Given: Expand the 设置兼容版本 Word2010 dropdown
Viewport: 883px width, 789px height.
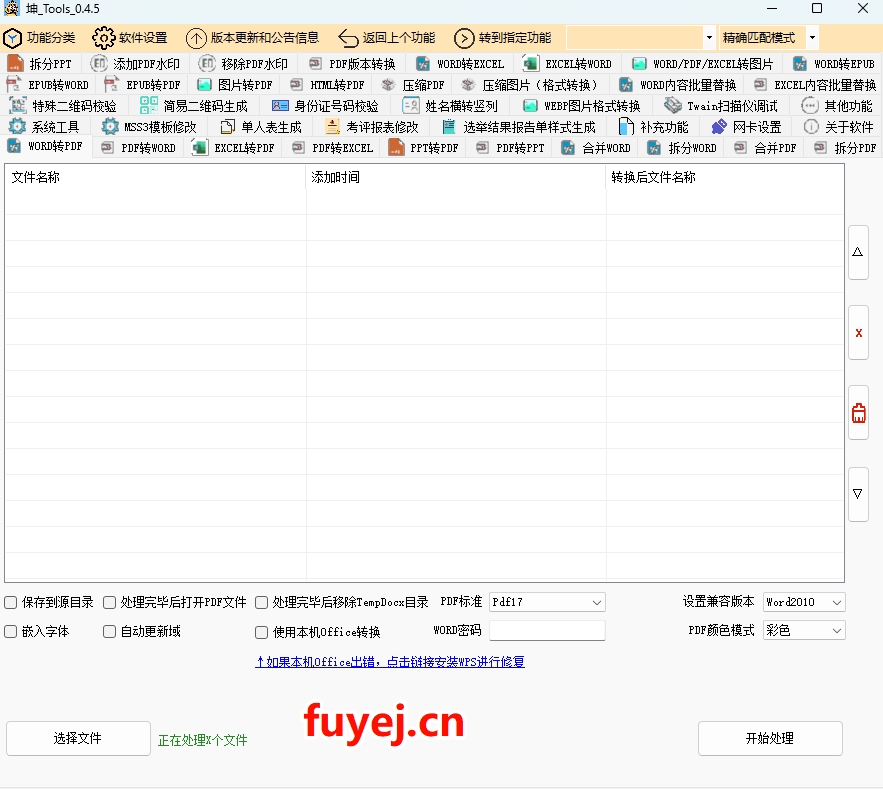Looking at the screenshot, I should coord(837,603).
